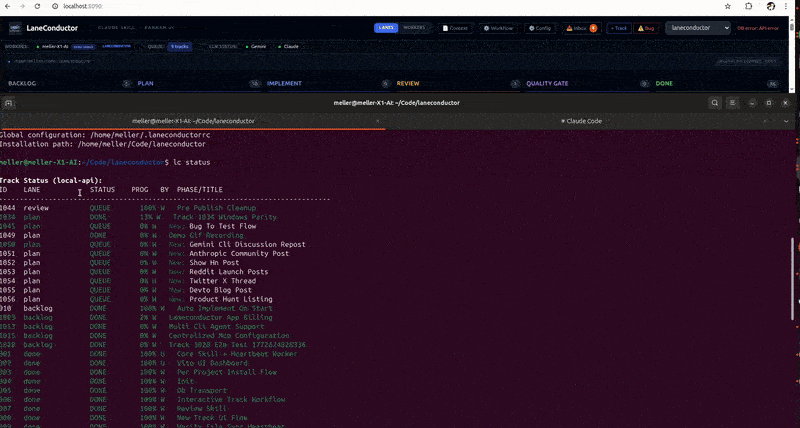
Task: Open the browser three-dot menu
Action: tap(788, 8)
